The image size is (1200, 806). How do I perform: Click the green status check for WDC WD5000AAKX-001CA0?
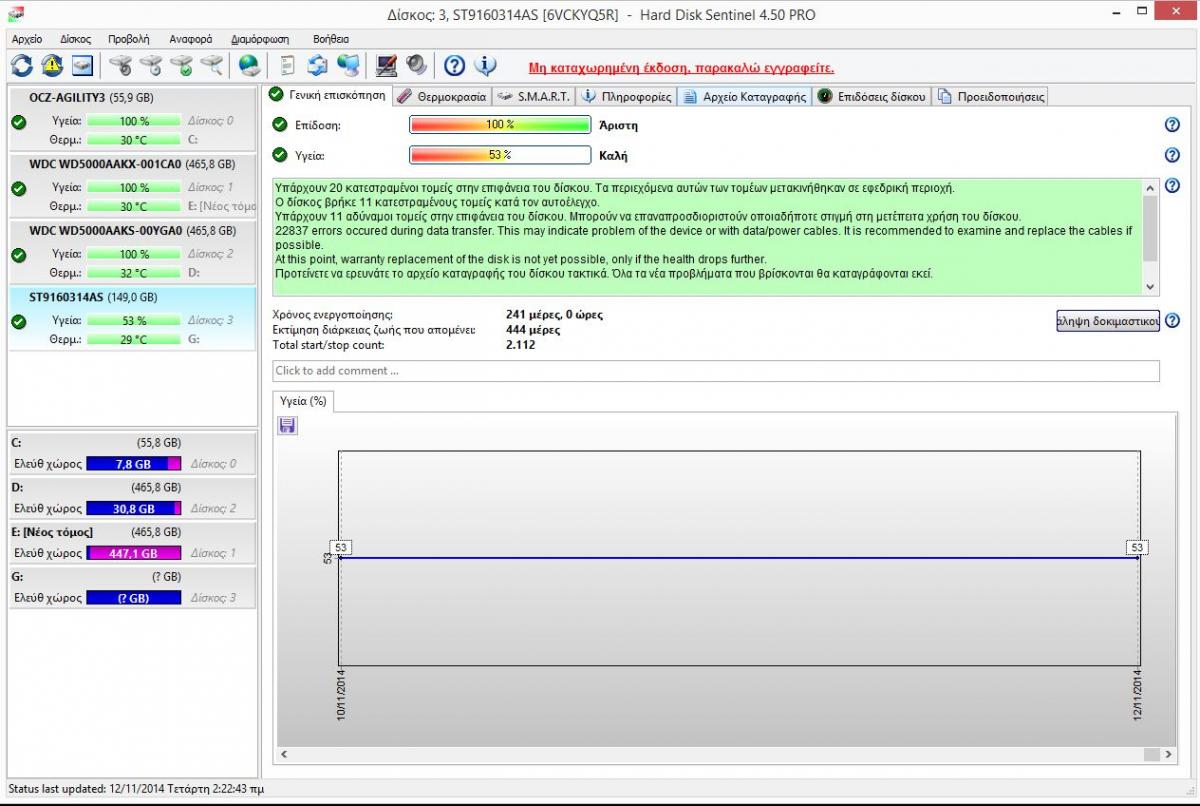[18, 188]
